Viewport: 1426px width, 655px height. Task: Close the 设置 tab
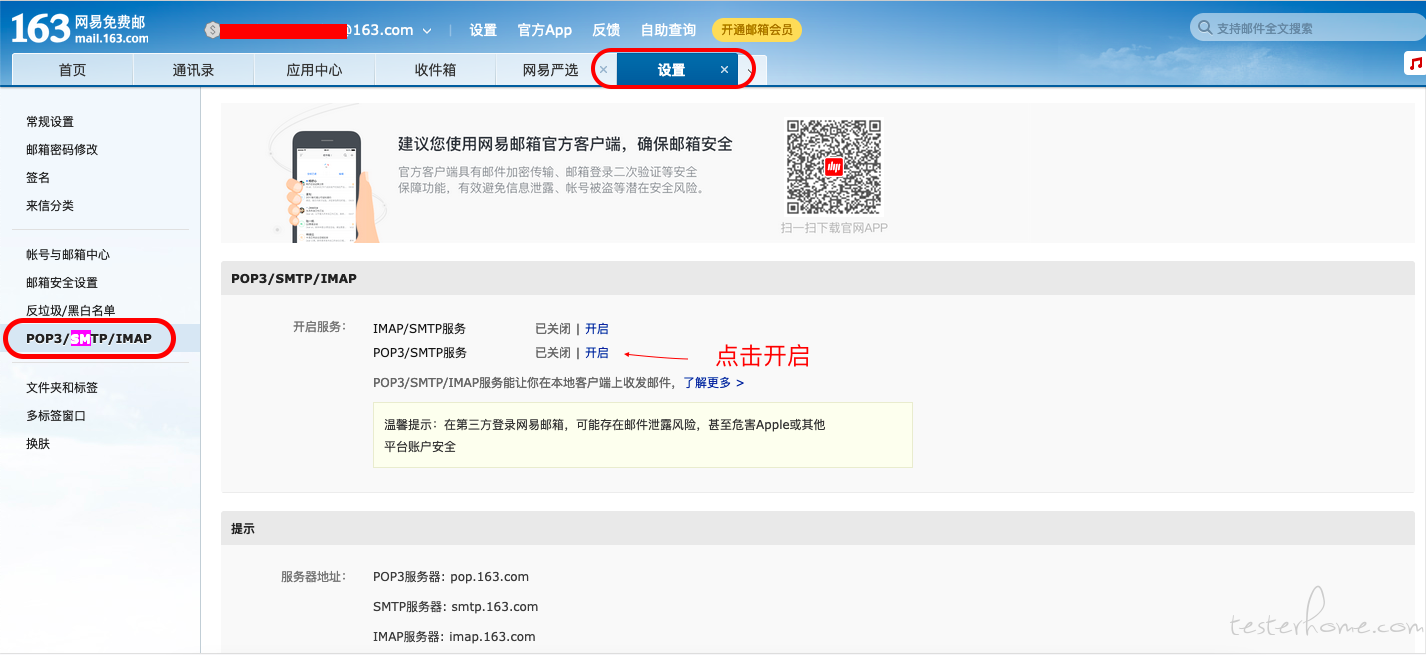pyautogui.click(x=724, y=70)
